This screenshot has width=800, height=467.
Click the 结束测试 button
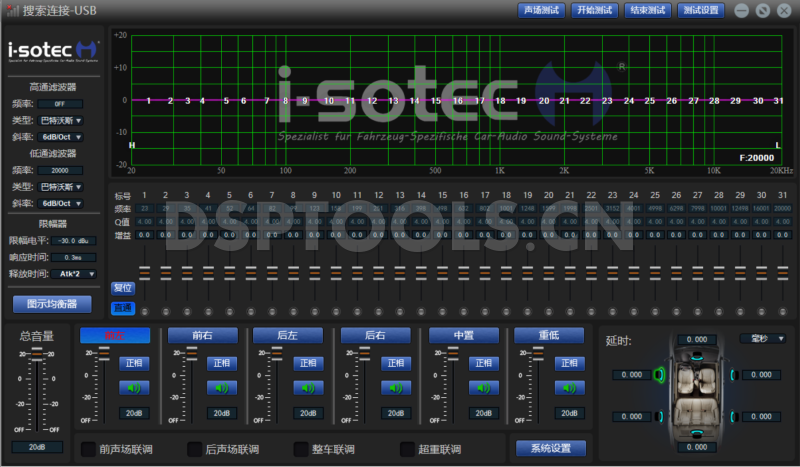pos(647,10)
